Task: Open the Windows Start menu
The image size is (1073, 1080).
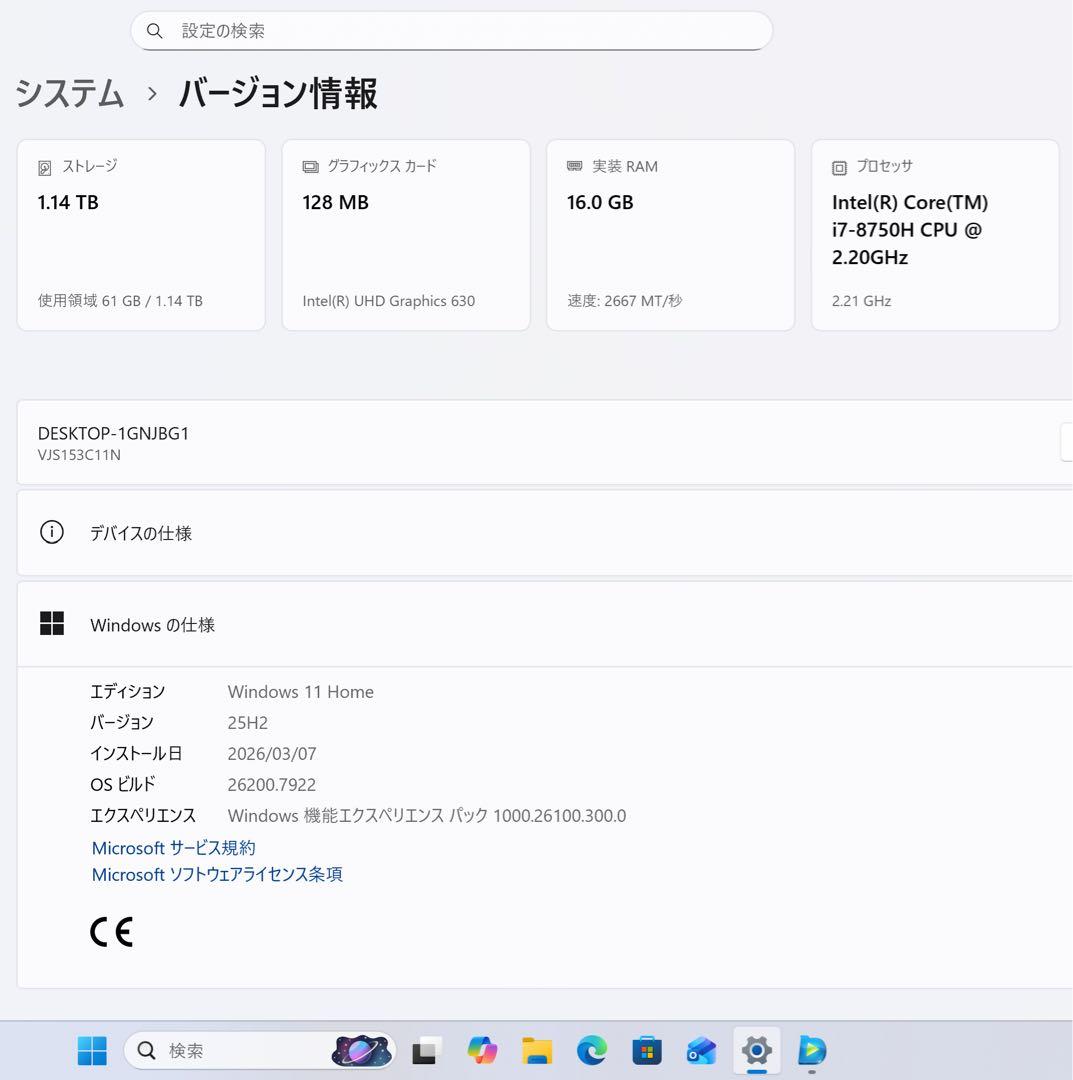Action: (x=92, y=1050)
